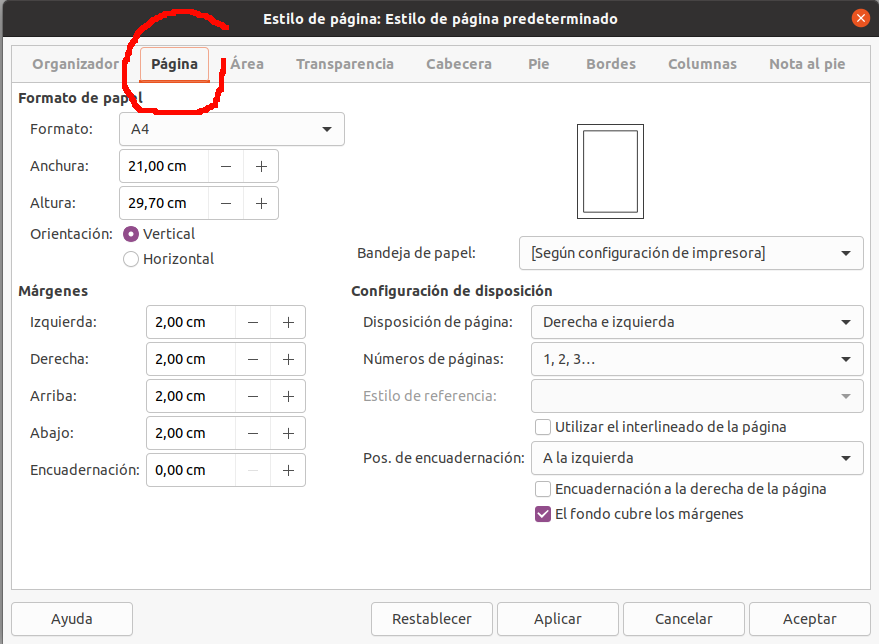Decrease the Derecha margin with minus
Screen dimensions: 879x644
(253, 359)
